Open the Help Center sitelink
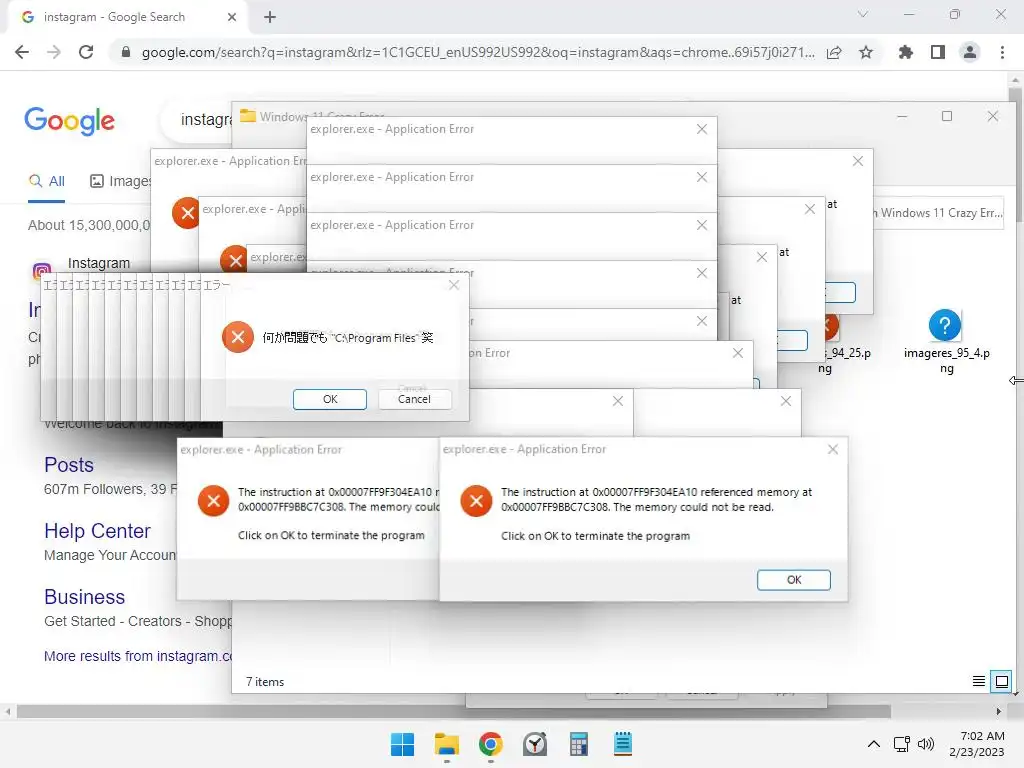The width and height of the screenshot is (1024, 768). 97,531
